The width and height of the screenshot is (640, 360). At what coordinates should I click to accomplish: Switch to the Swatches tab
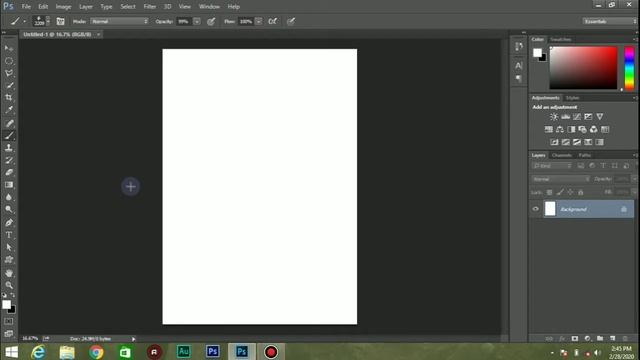pos(560,39)
